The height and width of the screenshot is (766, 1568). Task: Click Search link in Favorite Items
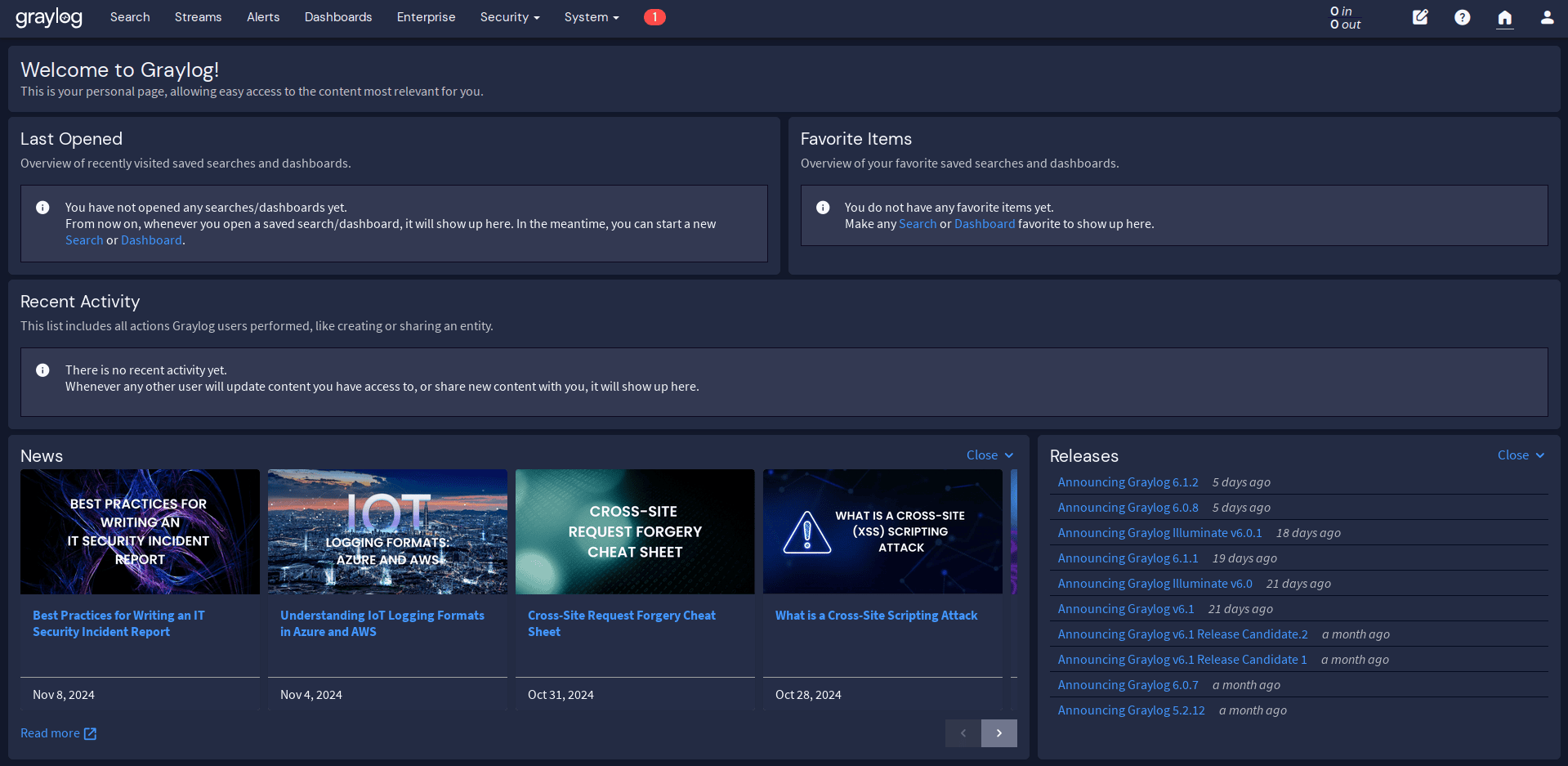point(918,224)
